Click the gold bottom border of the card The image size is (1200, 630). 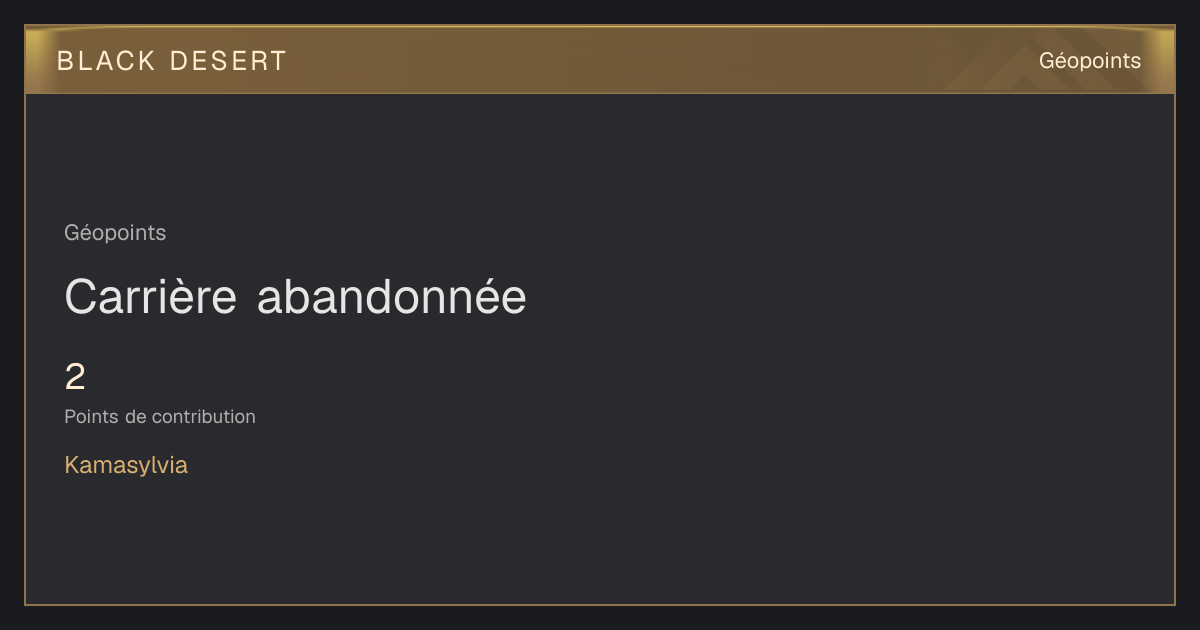coord(600,604)
